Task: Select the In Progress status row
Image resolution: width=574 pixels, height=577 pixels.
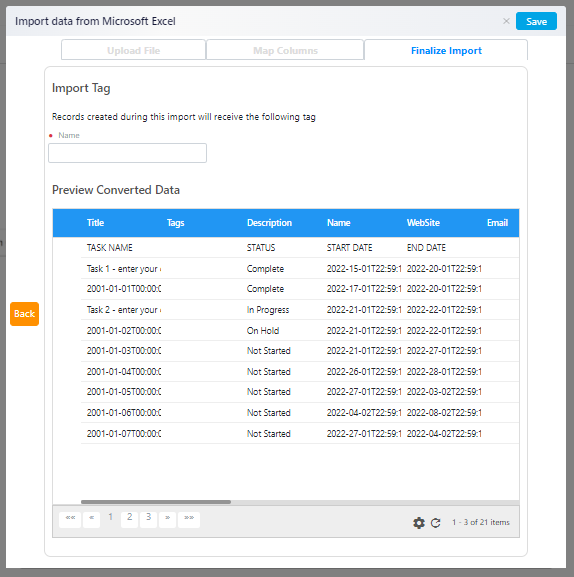Action: [300, 309]
